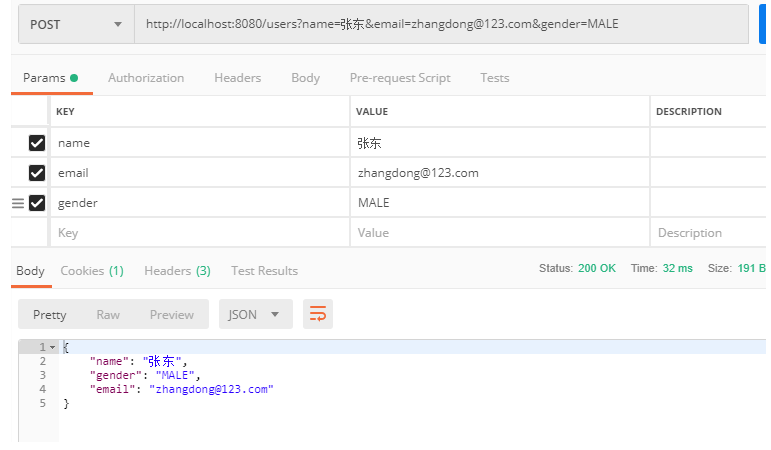This screenshot has width=771, height=450.
Task: Toggle the wrap lines icon
Action: (318, 314)
